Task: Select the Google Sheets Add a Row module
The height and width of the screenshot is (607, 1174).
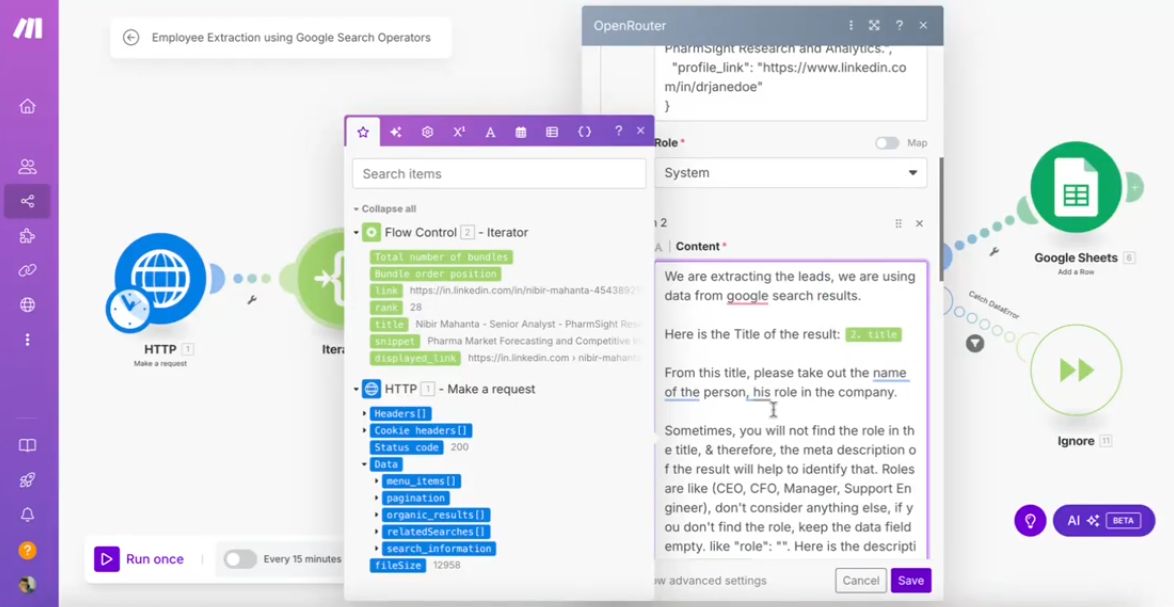Action: pos(1076,186)
